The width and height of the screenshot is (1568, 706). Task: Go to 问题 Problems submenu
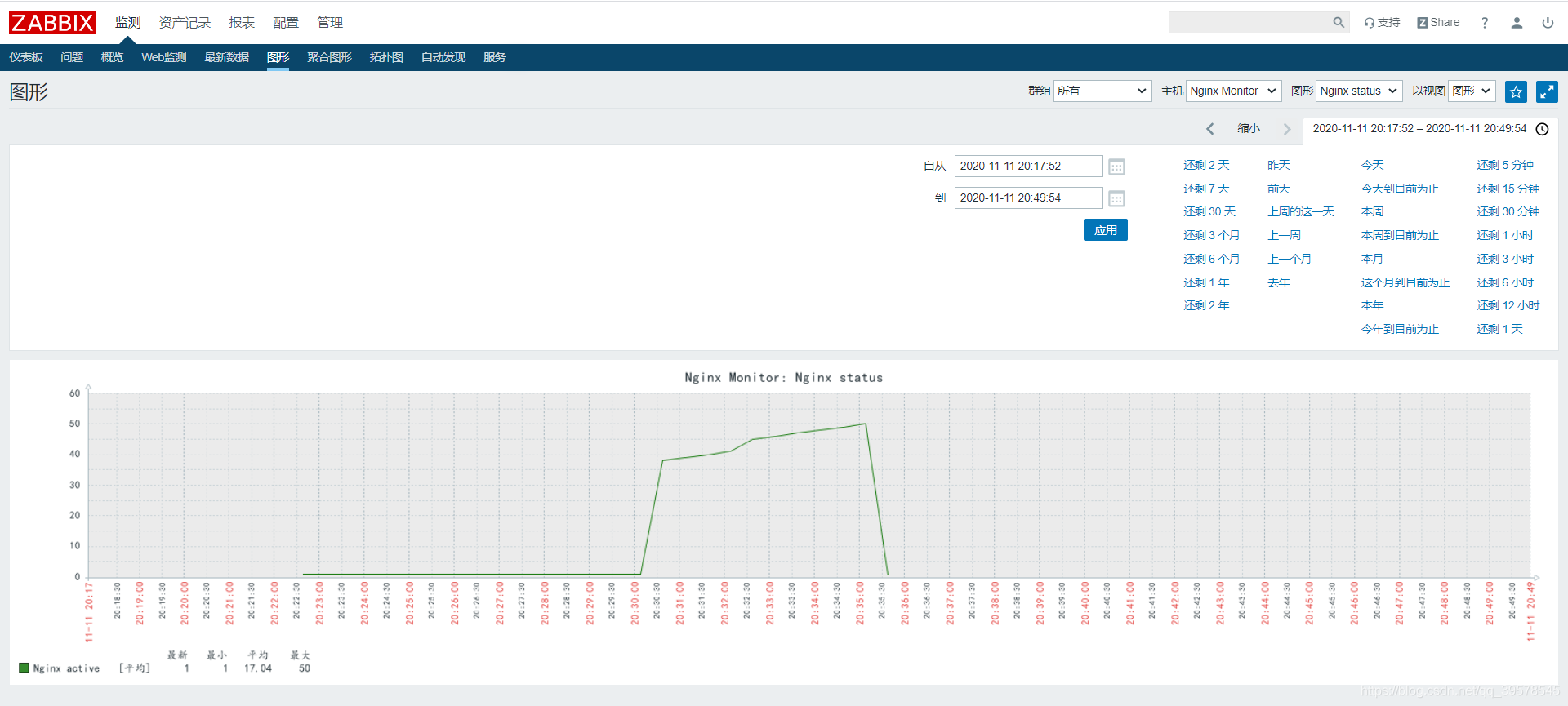pos(72,57)
